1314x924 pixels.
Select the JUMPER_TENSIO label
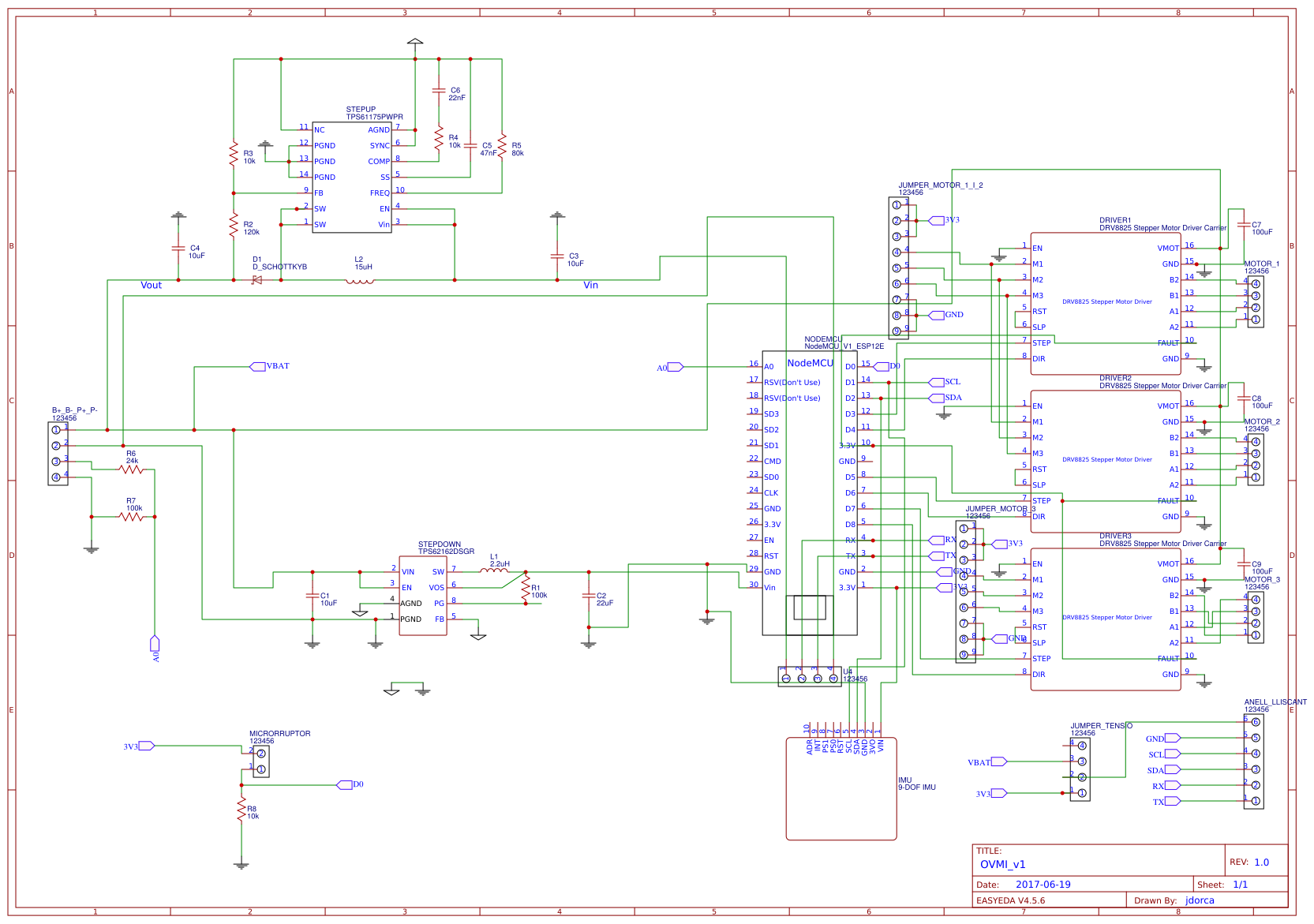[1102, 726]
